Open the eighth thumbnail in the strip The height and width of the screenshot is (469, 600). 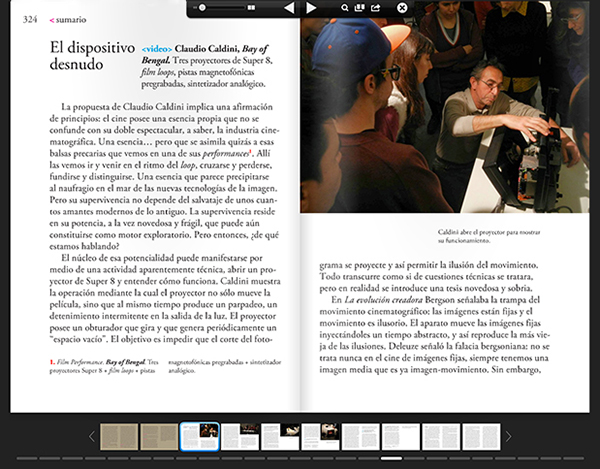point(401,436)
